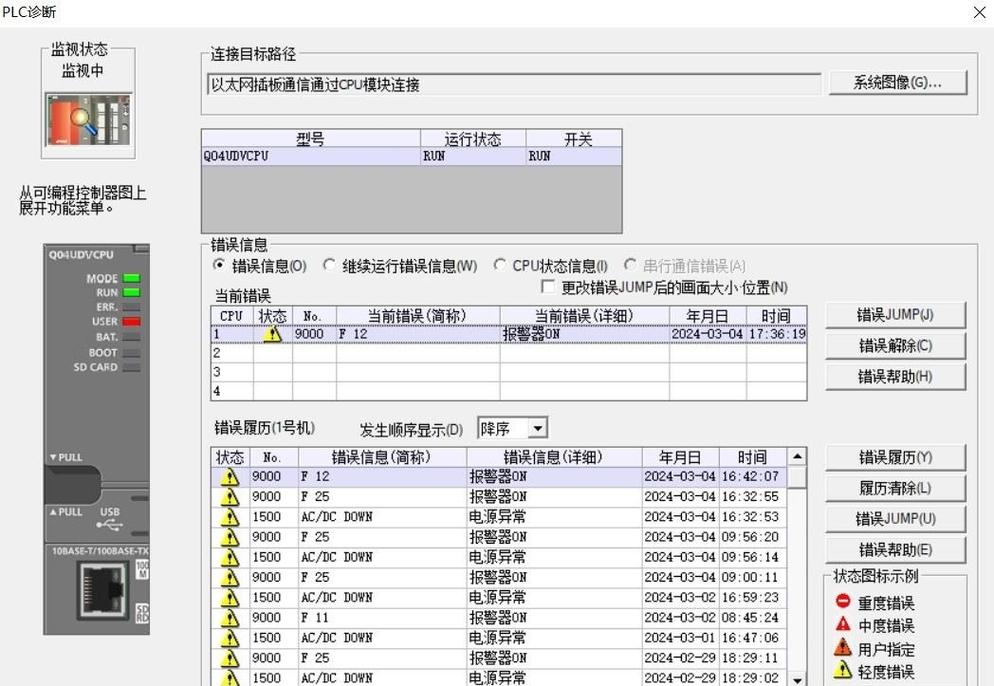
Task: Click warning icon of history row 09:56:20
Action: pyautogui.click(x=229, y=538)
